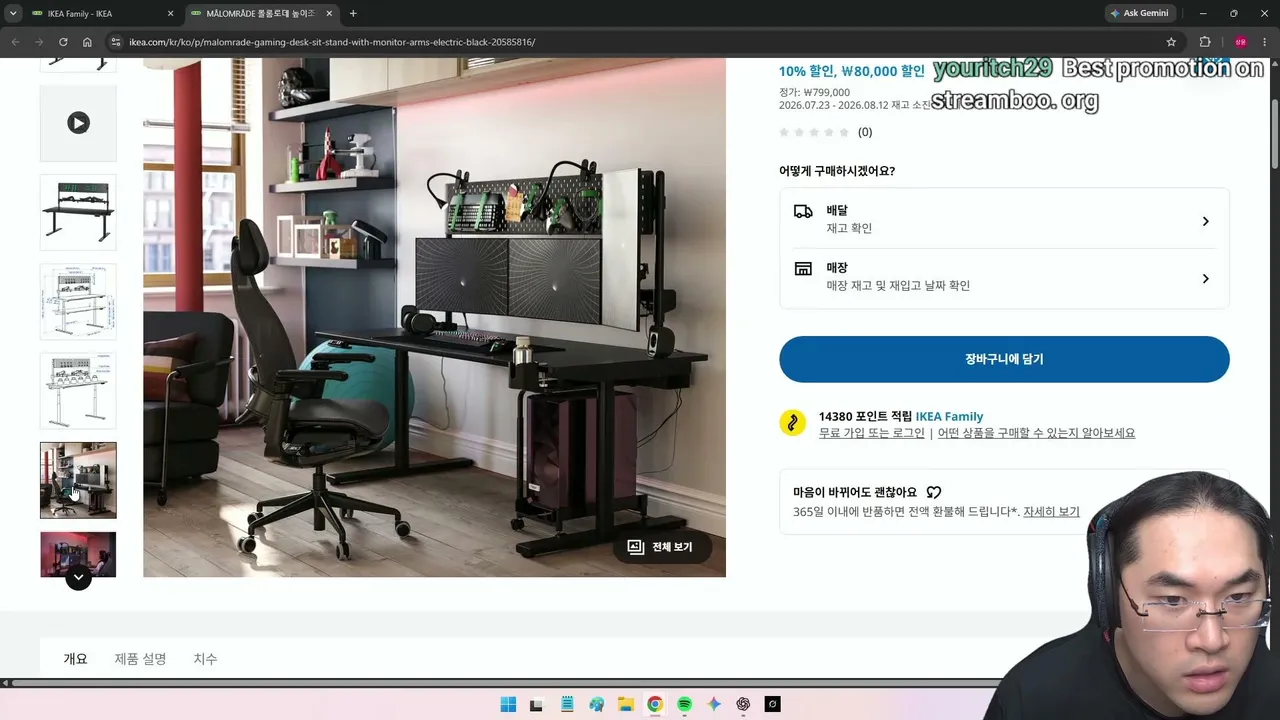This screenshot has width=1280, height=720.
Task: Open a new browser tab
Action: coord(353,14)
